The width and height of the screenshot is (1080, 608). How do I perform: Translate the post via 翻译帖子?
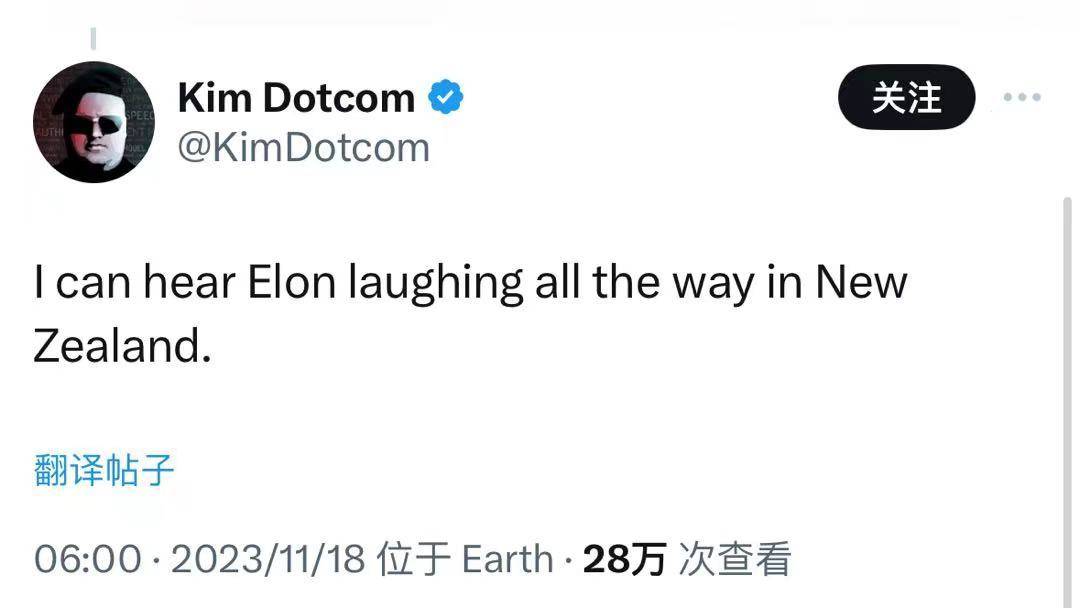point(104,470)
